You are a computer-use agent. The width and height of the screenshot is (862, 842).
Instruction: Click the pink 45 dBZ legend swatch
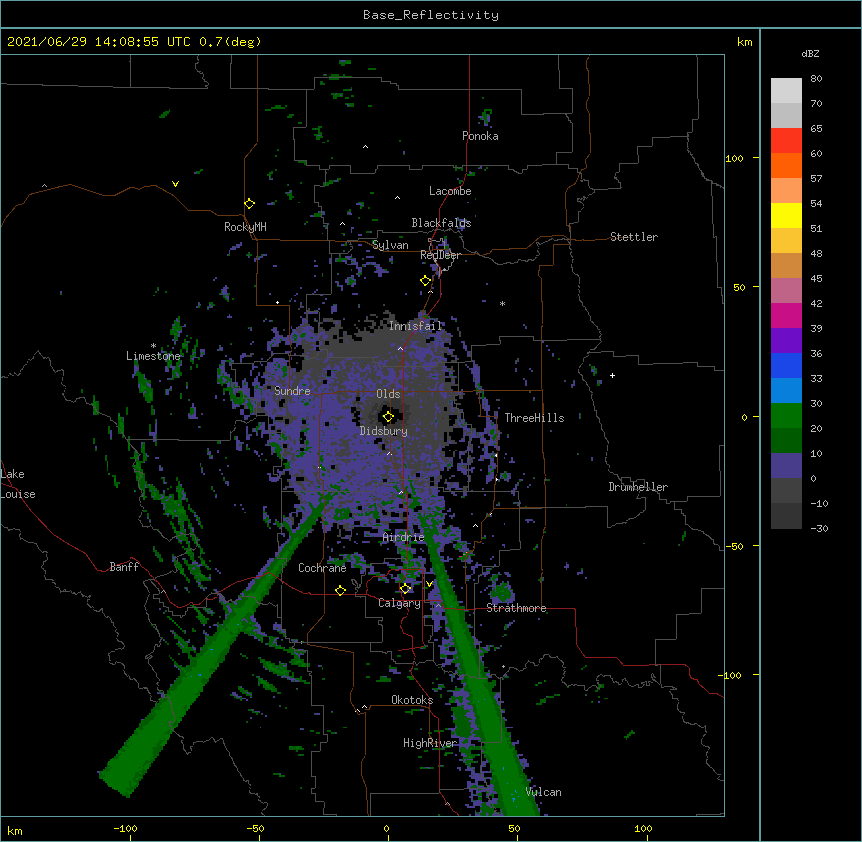pyautogui.click(x=786, y=290)
